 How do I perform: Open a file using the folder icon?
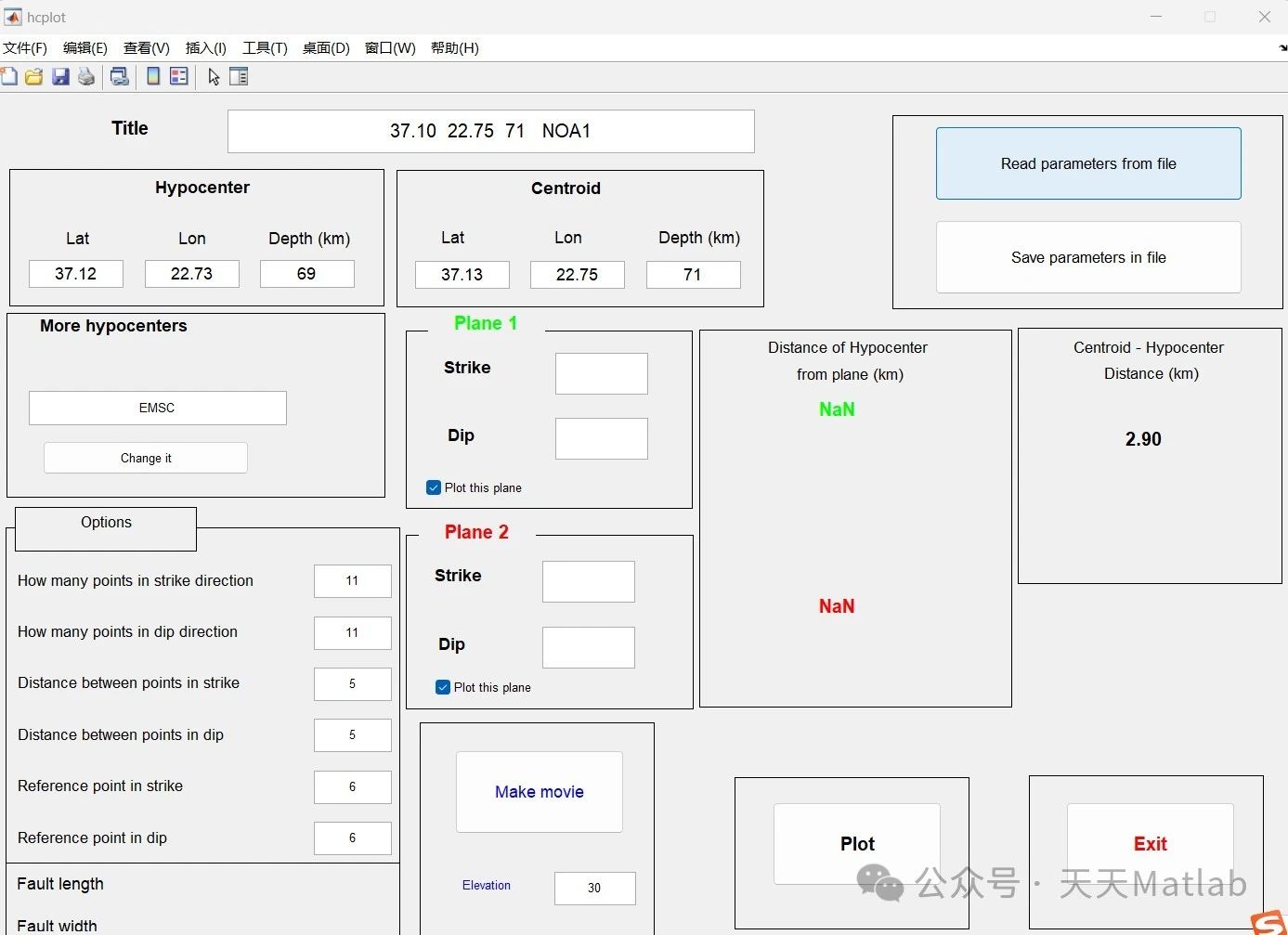34,77
